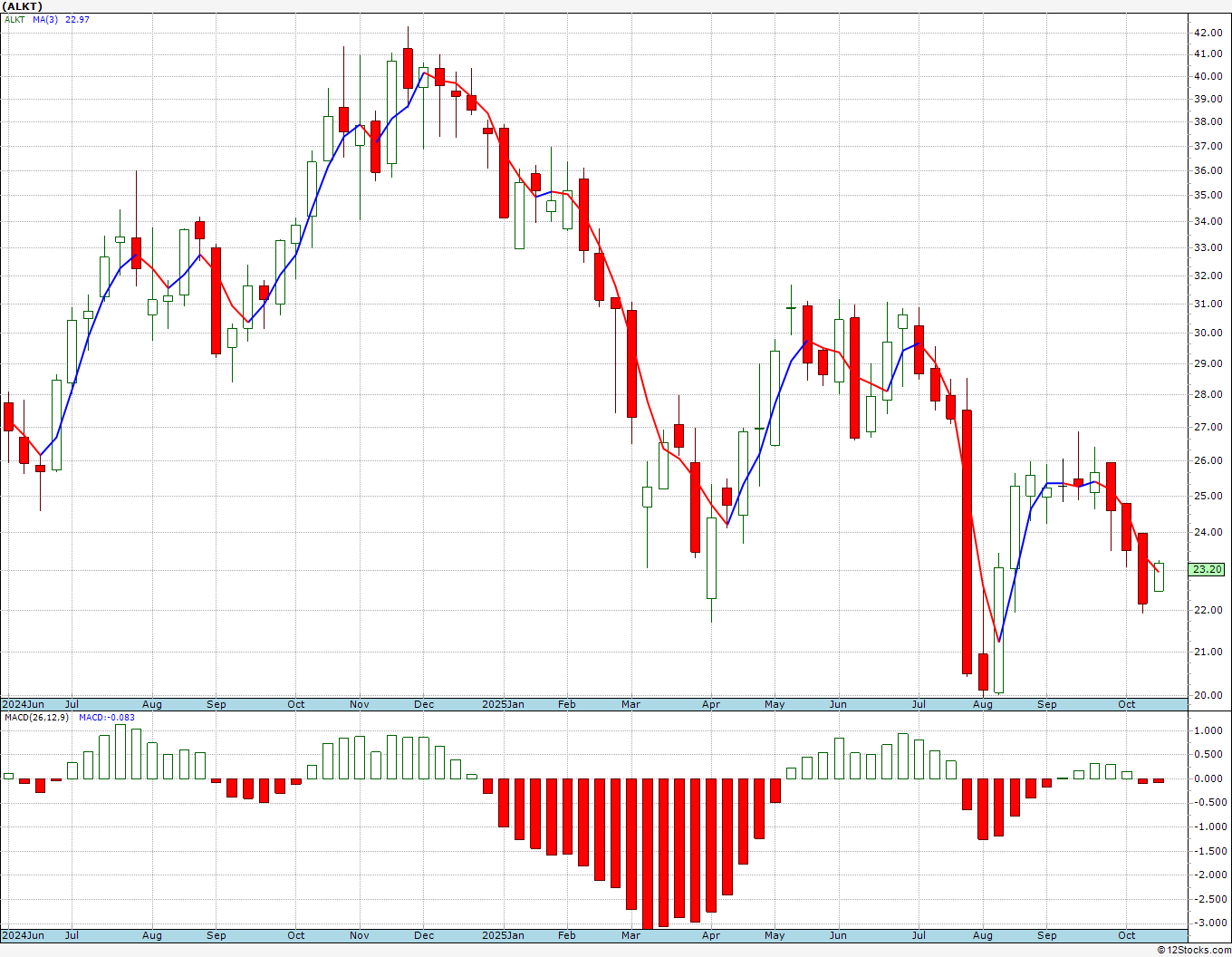The image size is (1232, 957).
Task: Click the 1.000 MACD scale label
Action: click(x=1209, y=730)
